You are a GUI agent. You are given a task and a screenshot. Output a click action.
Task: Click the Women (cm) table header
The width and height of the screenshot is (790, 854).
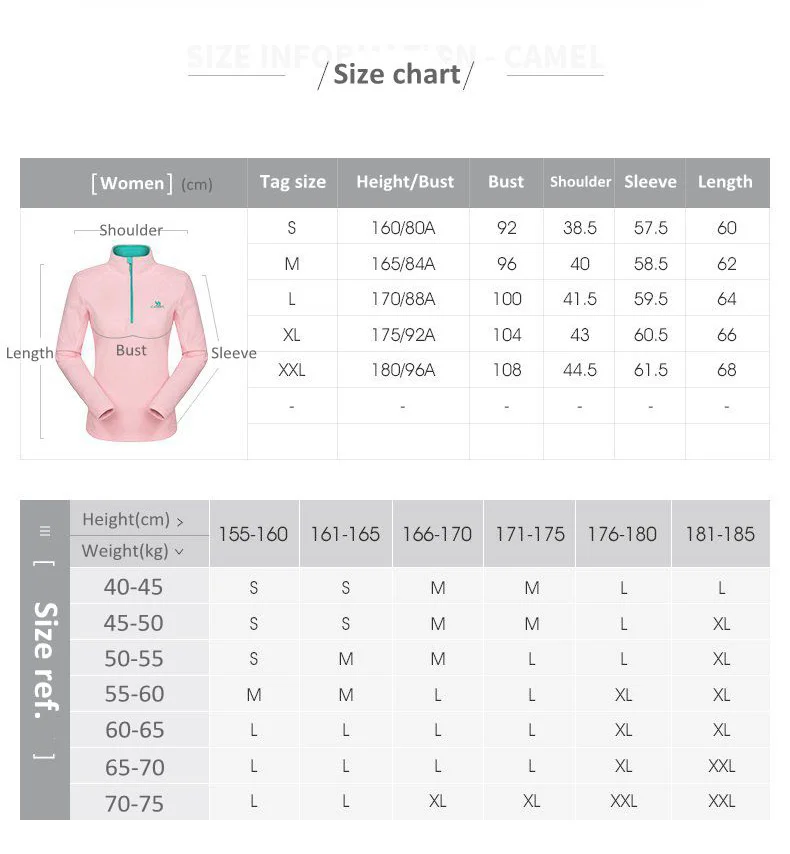152,184
